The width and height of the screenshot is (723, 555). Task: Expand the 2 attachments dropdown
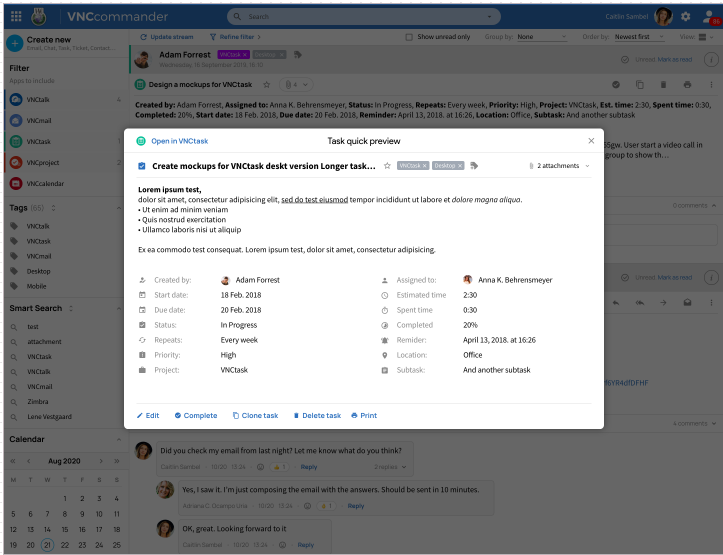(560, 165)
